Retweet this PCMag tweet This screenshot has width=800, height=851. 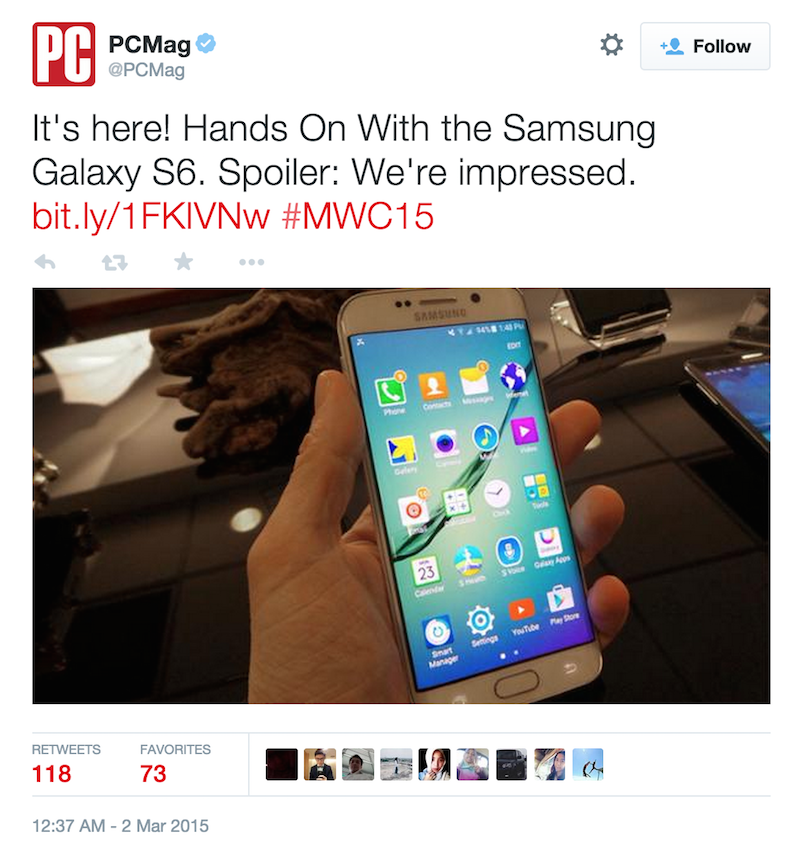[115, 263]
